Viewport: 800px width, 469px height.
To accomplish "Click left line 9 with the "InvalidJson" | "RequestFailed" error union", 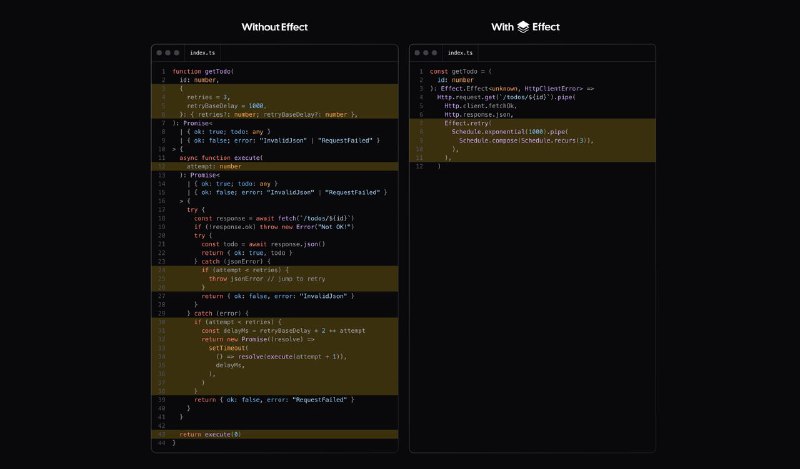I will [280, 140].
